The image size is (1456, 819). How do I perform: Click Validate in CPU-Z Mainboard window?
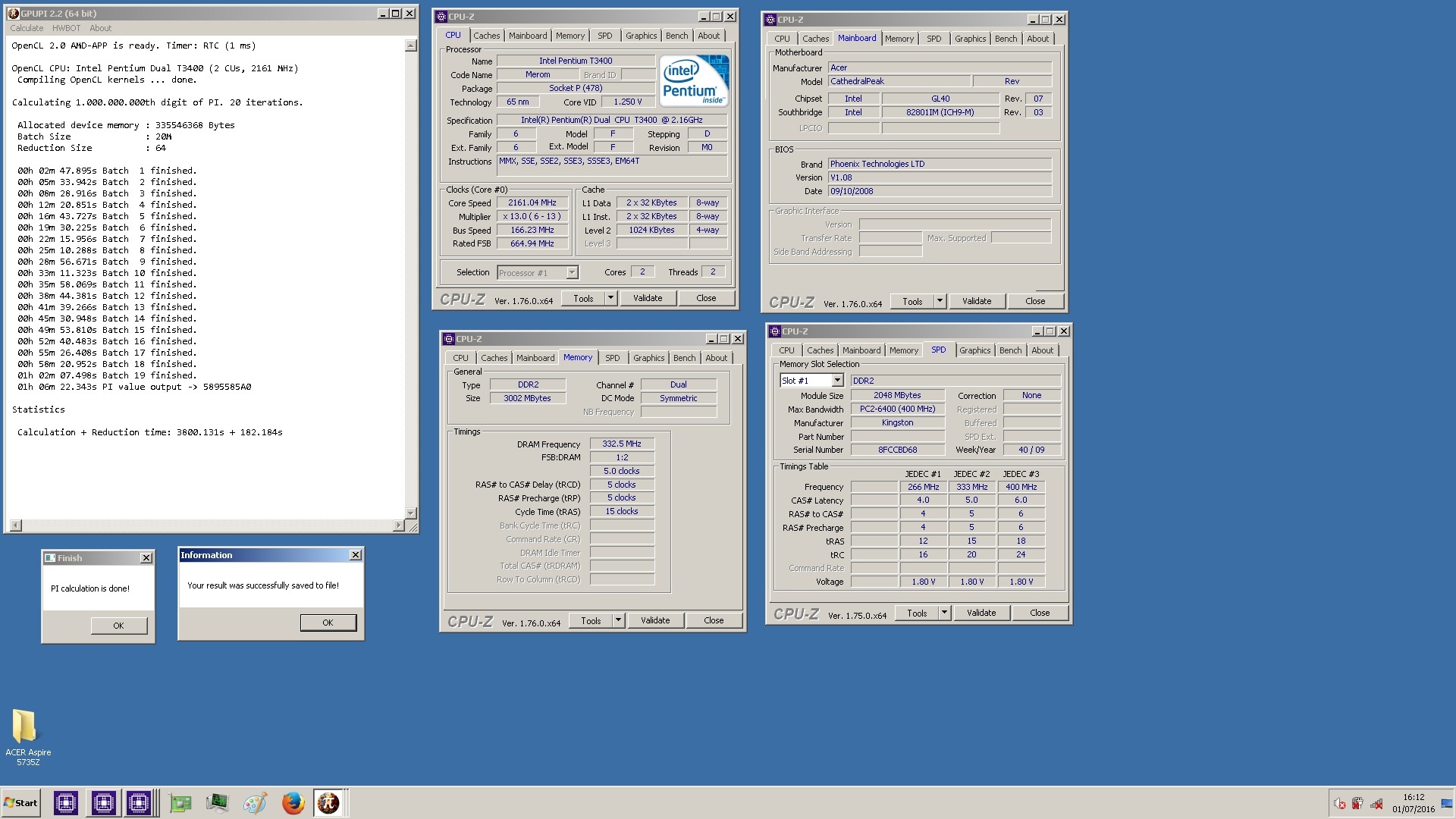tap(977, 301)
